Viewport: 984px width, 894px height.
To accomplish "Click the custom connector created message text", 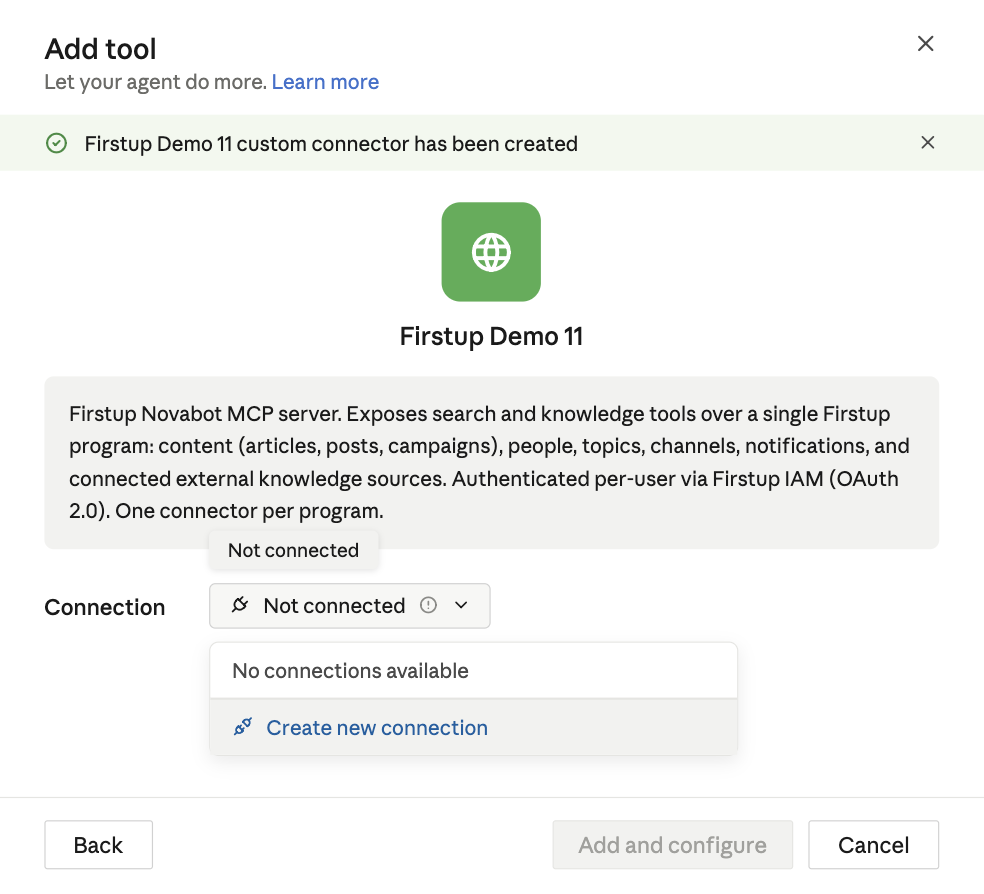I will [x=331, y=144].
